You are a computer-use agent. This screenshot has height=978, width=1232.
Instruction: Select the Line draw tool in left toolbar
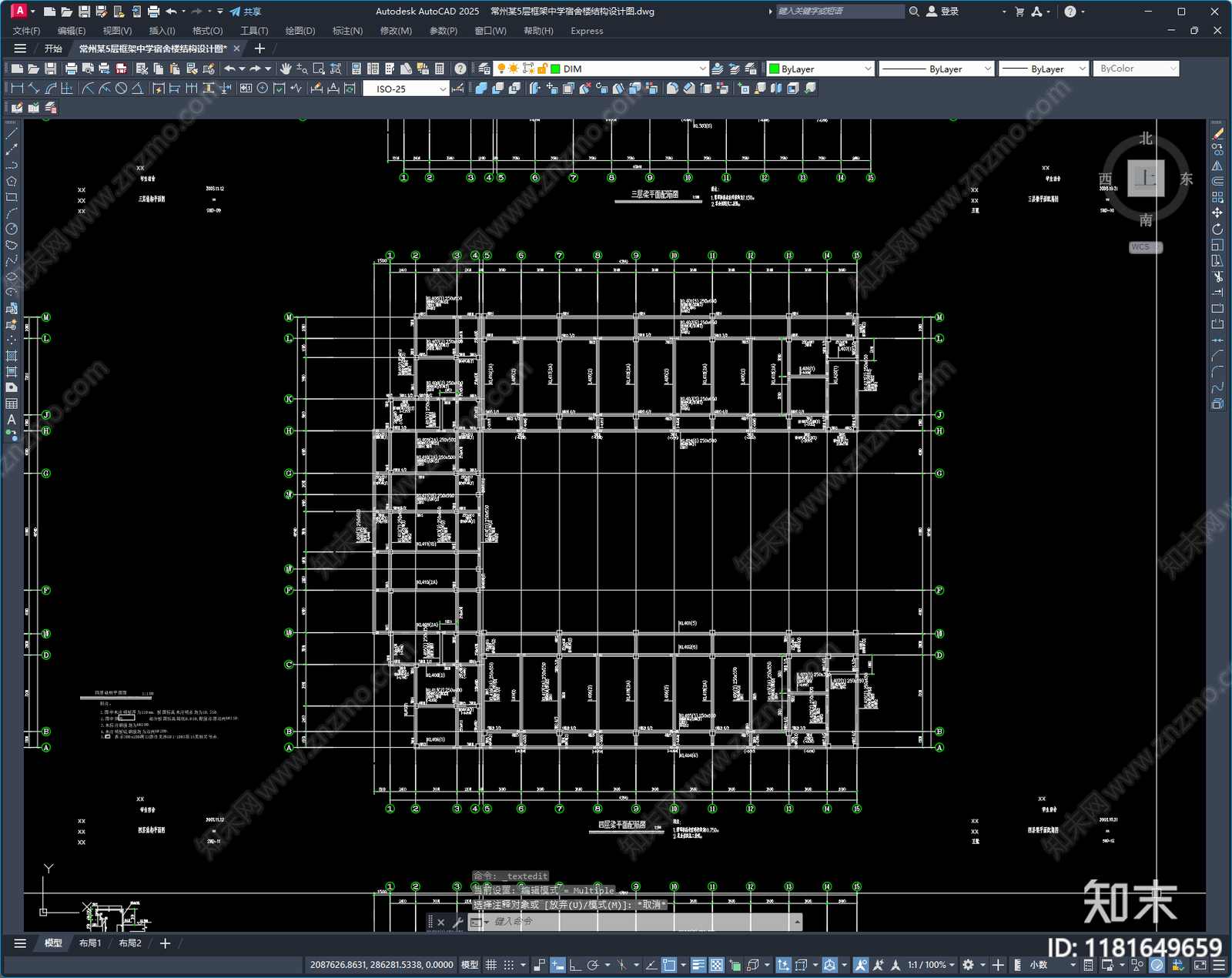tap(12, 134)
